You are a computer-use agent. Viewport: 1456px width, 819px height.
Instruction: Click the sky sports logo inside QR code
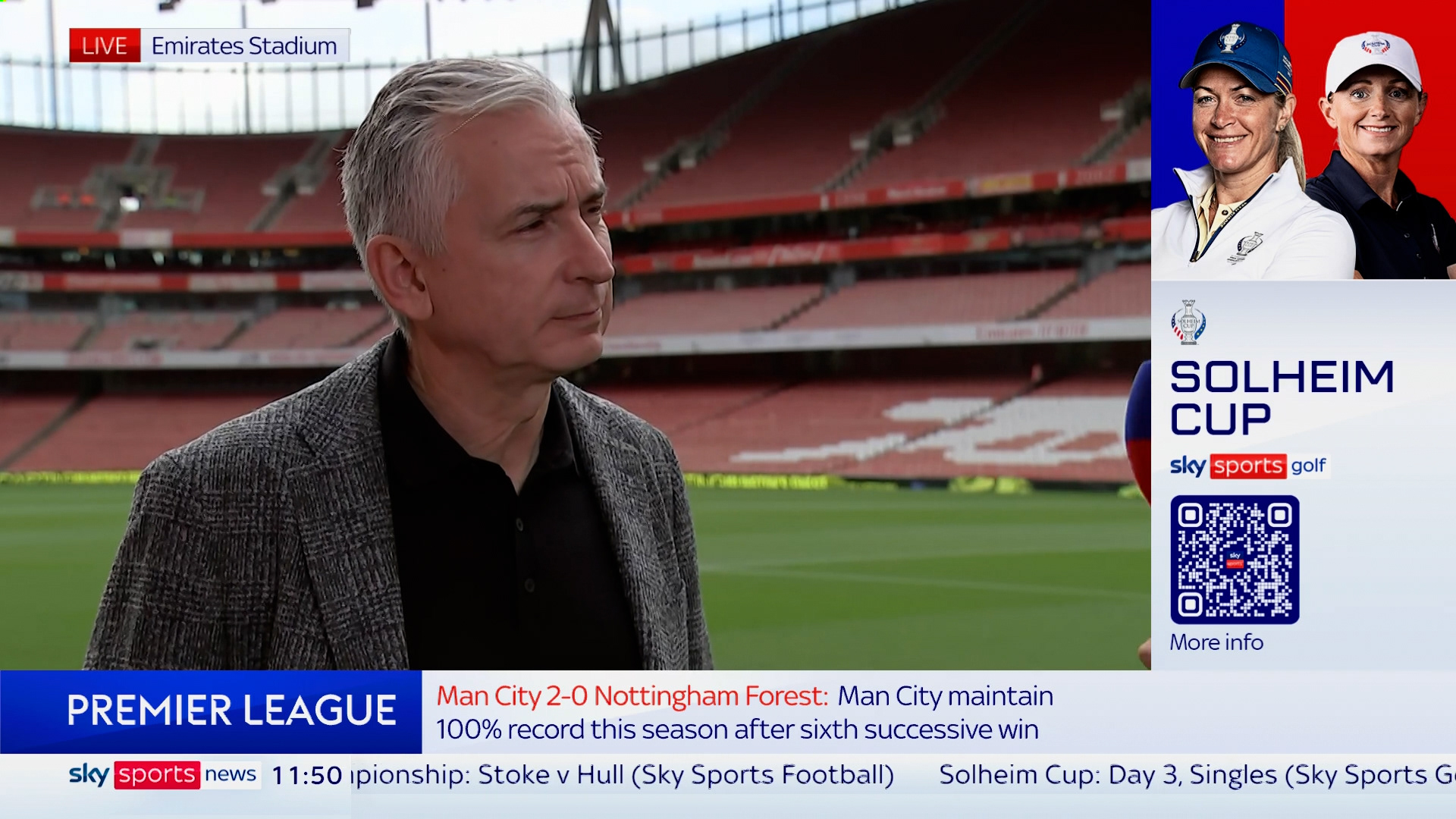(1235, 560)
